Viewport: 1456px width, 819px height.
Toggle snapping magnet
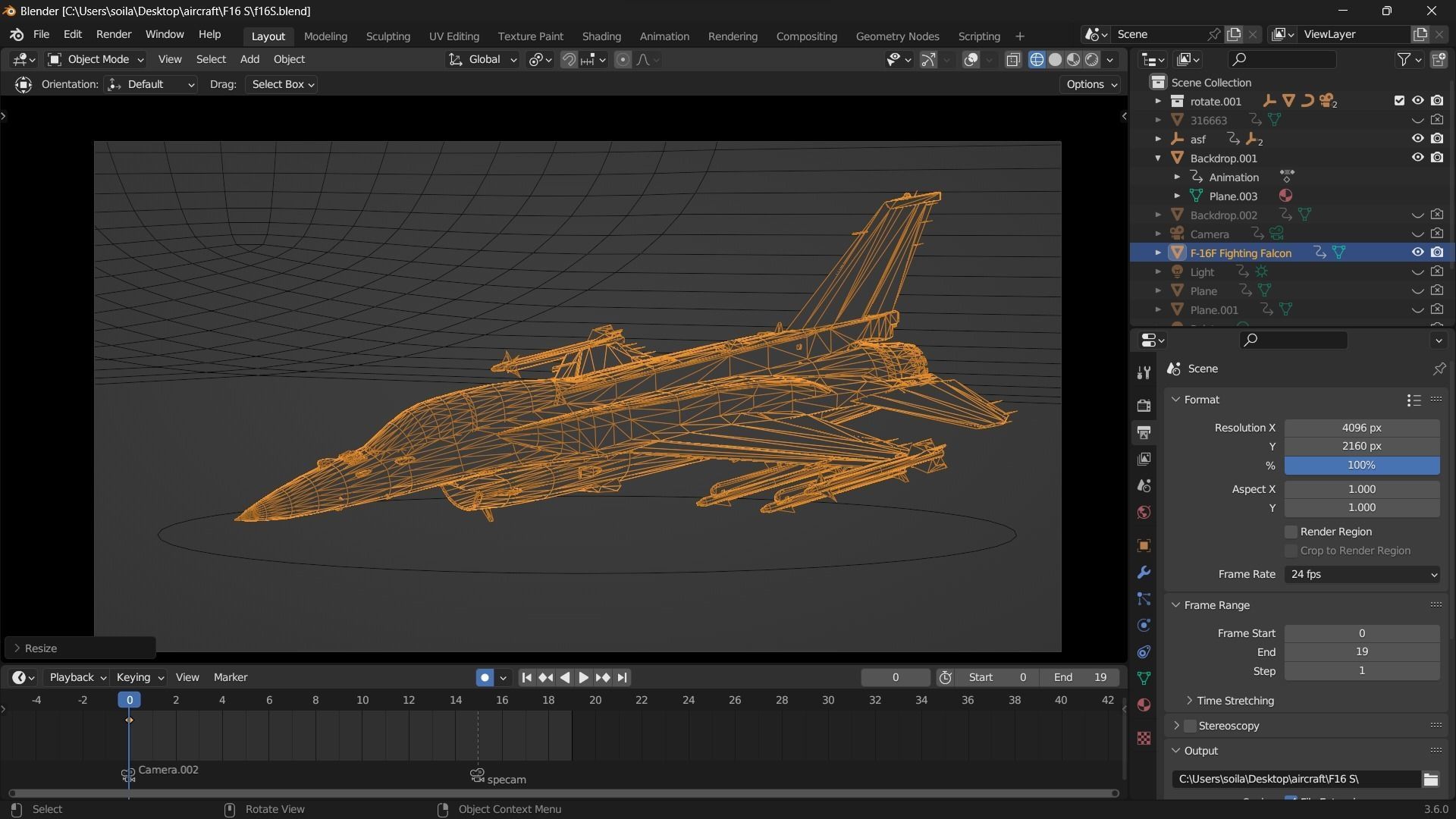(x=568, y=59)
